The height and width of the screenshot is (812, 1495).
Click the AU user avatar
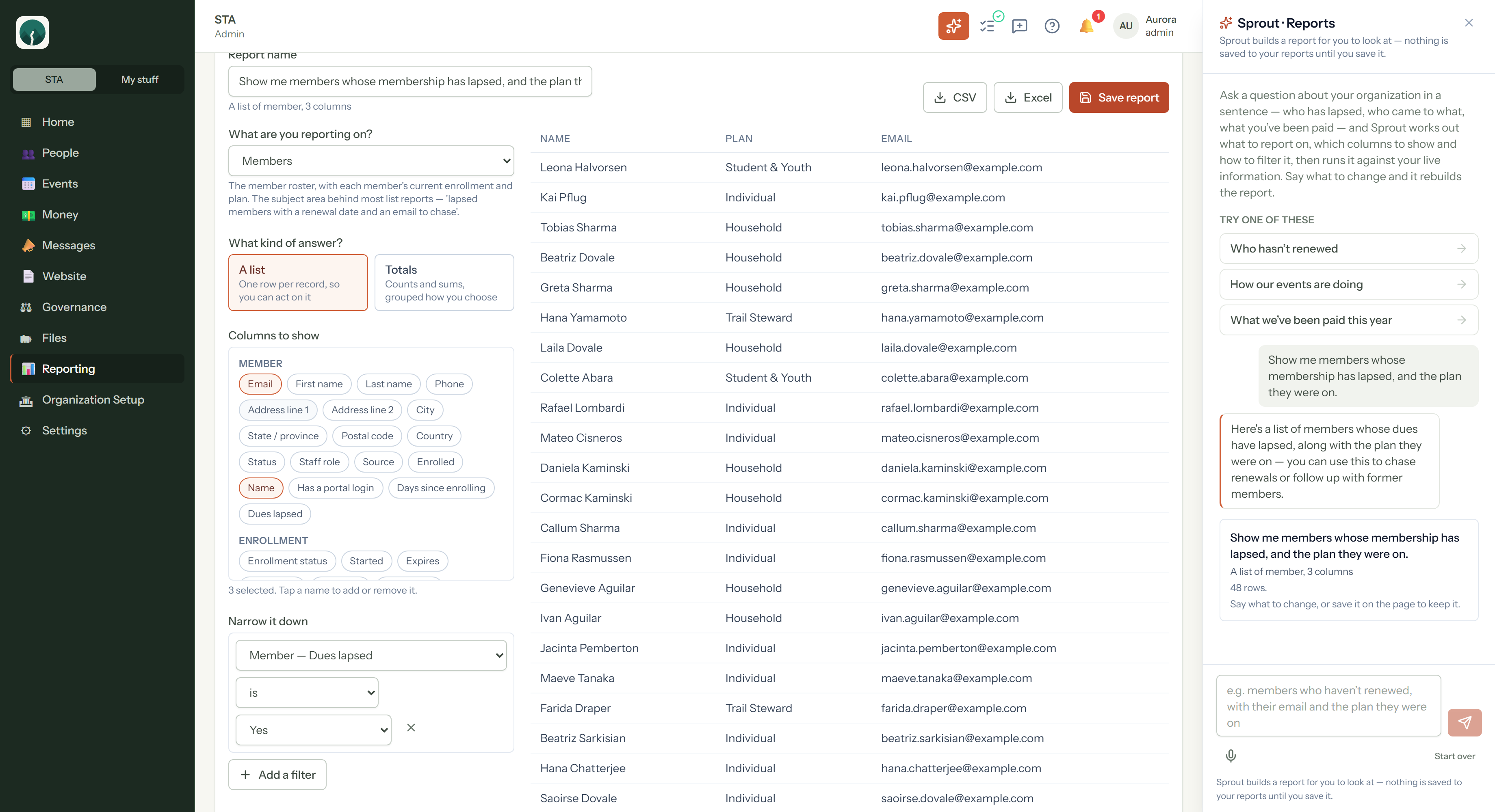[x=1126, y=26]
